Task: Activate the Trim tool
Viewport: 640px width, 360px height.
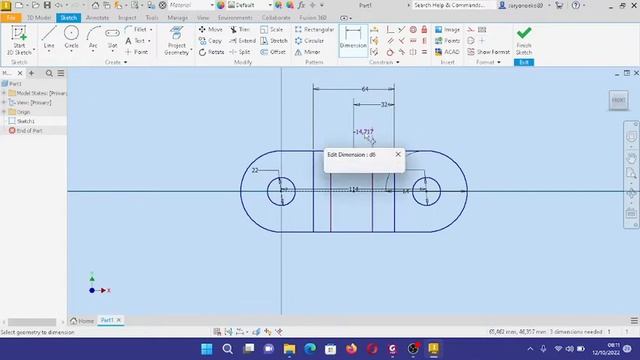Action: (x=240, y=29)
